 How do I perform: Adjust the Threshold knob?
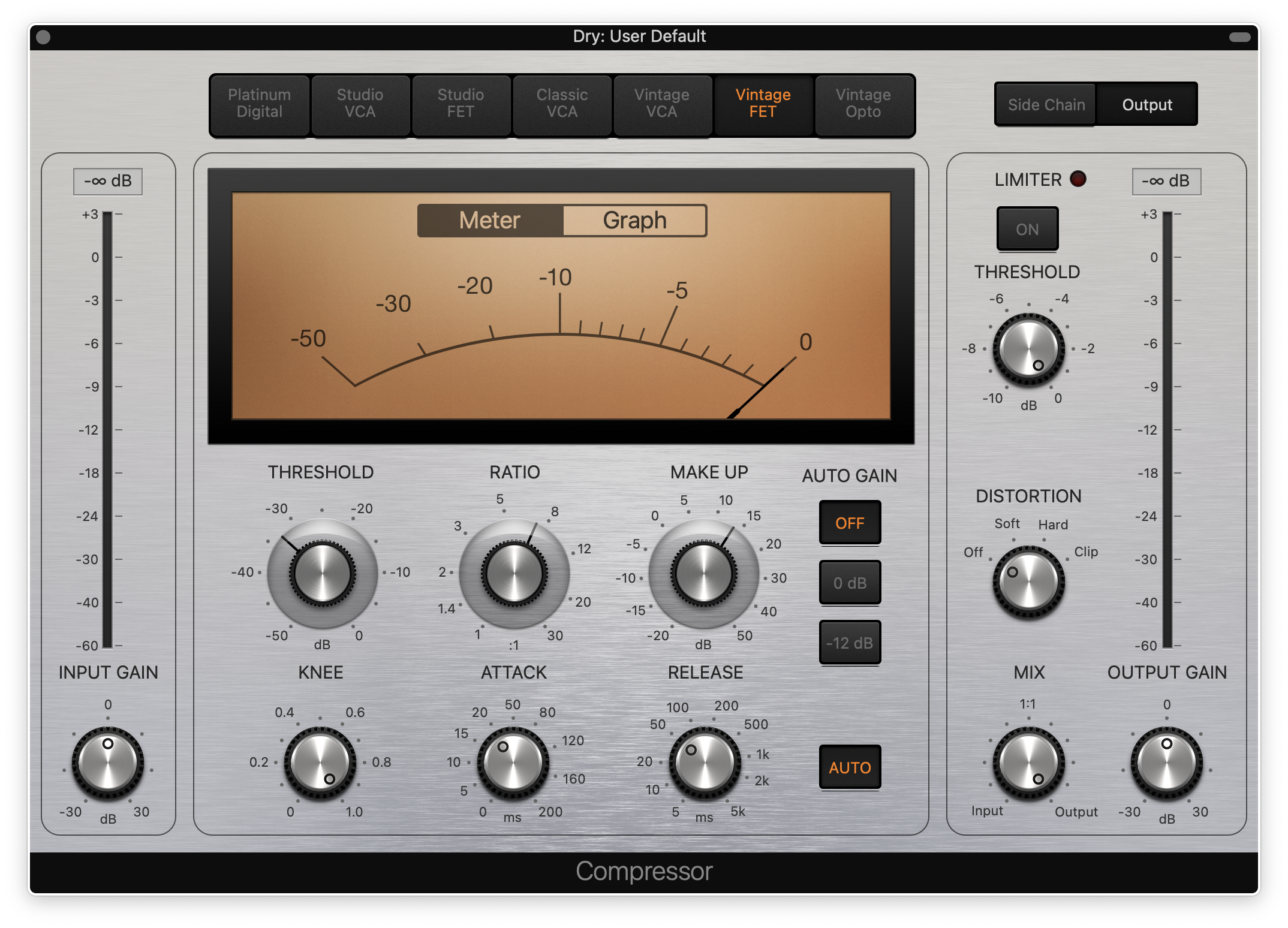click(322, 574)
